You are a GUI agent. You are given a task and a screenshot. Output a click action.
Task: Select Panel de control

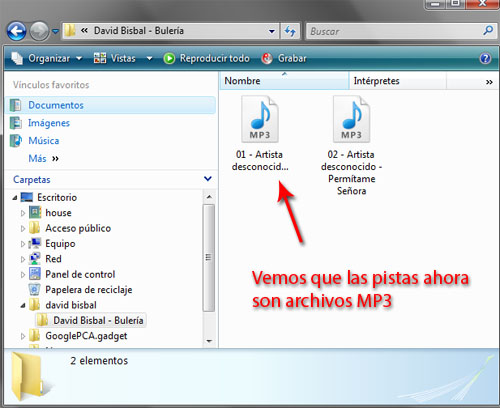click(x=80, y=274)
